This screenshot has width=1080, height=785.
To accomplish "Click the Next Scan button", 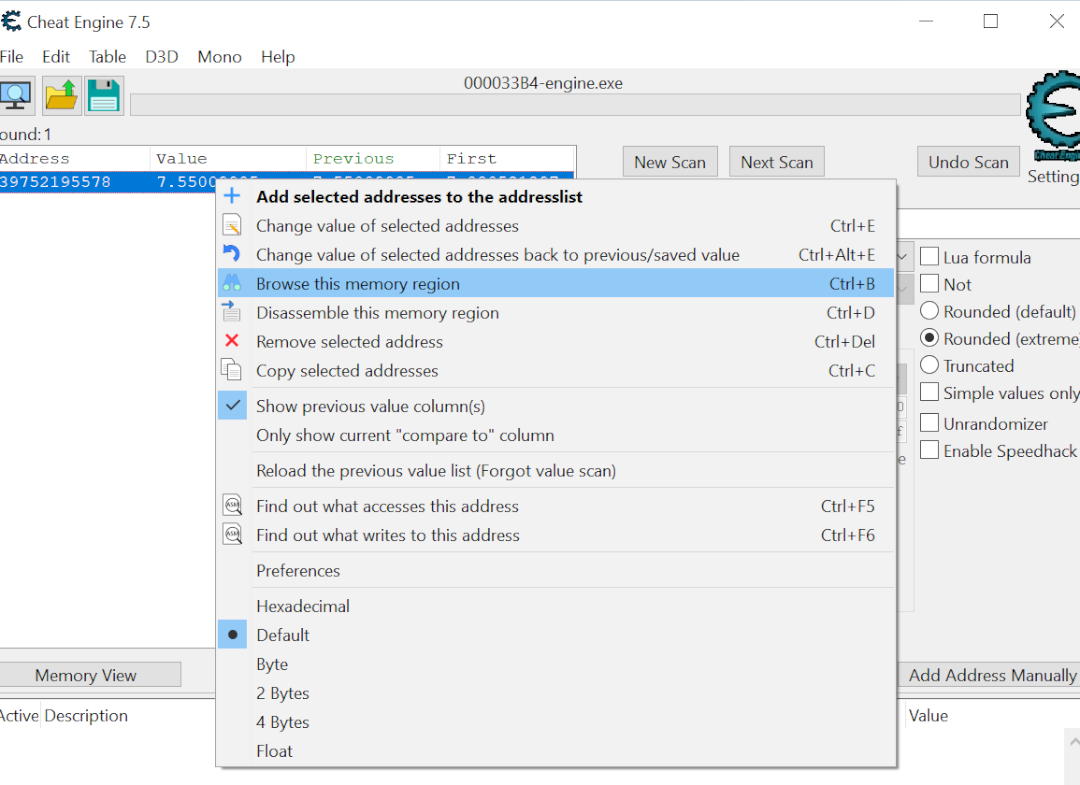I will pos(777,162).
